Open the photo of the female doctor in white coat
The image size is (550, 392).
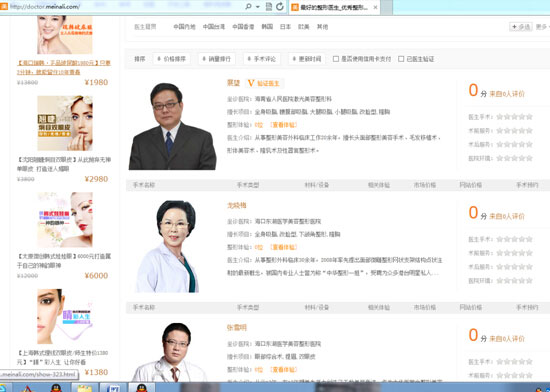click(x=167, y=246)
